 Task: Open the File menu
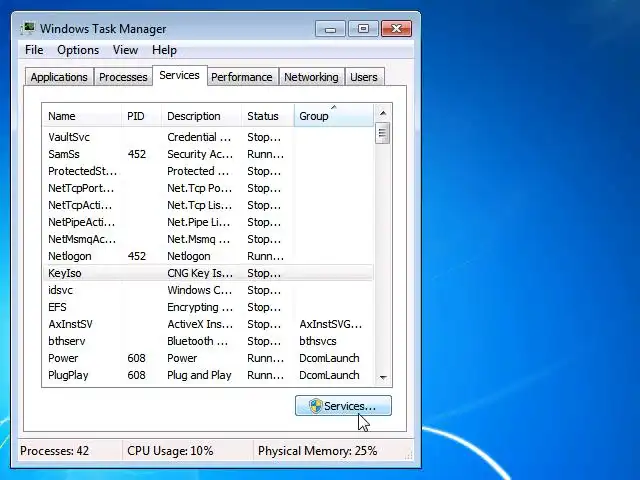click(34, 50)
